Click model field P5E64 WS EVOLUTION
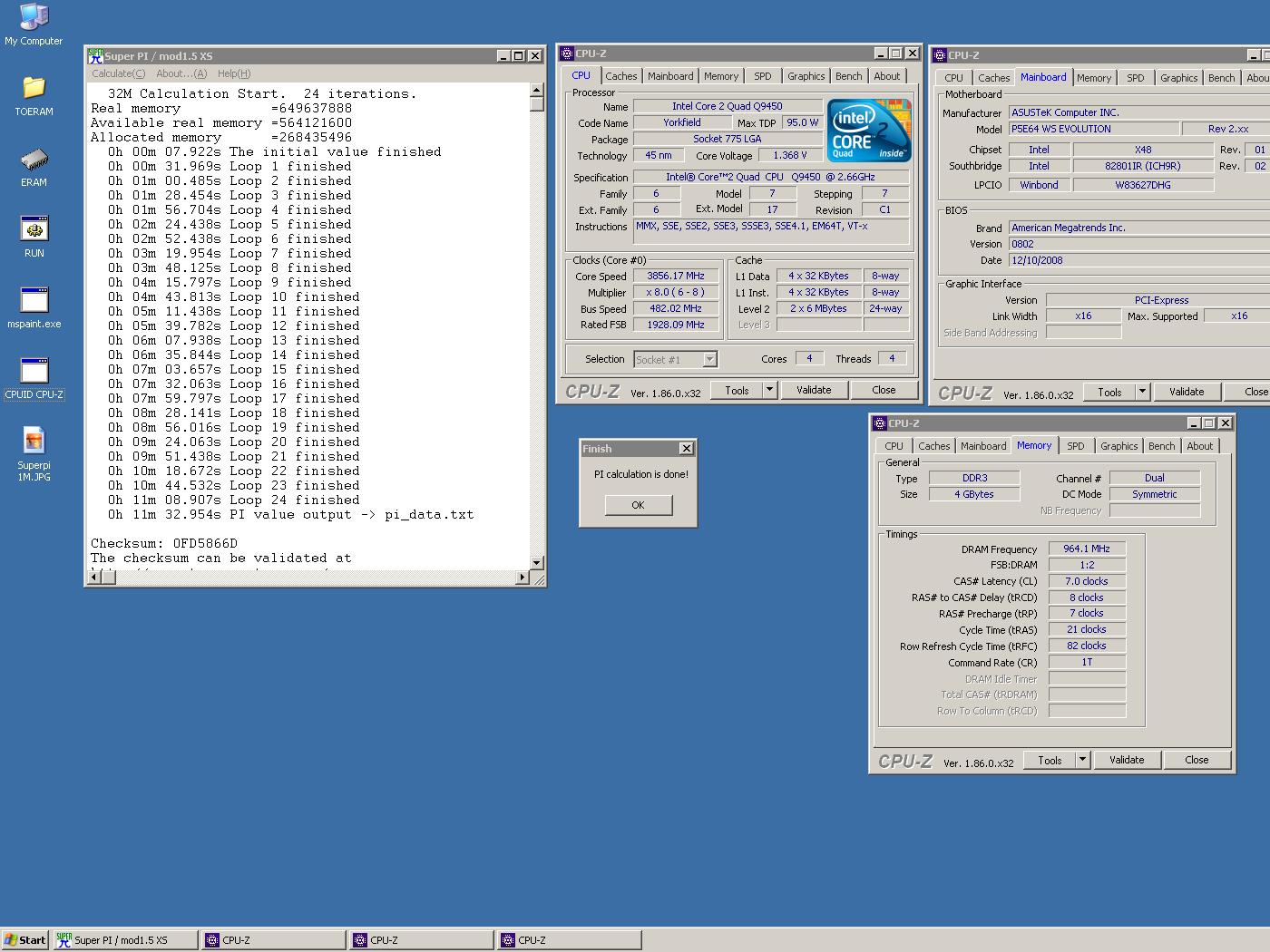The image size is (1270, 952). [x=1094, y=129]
